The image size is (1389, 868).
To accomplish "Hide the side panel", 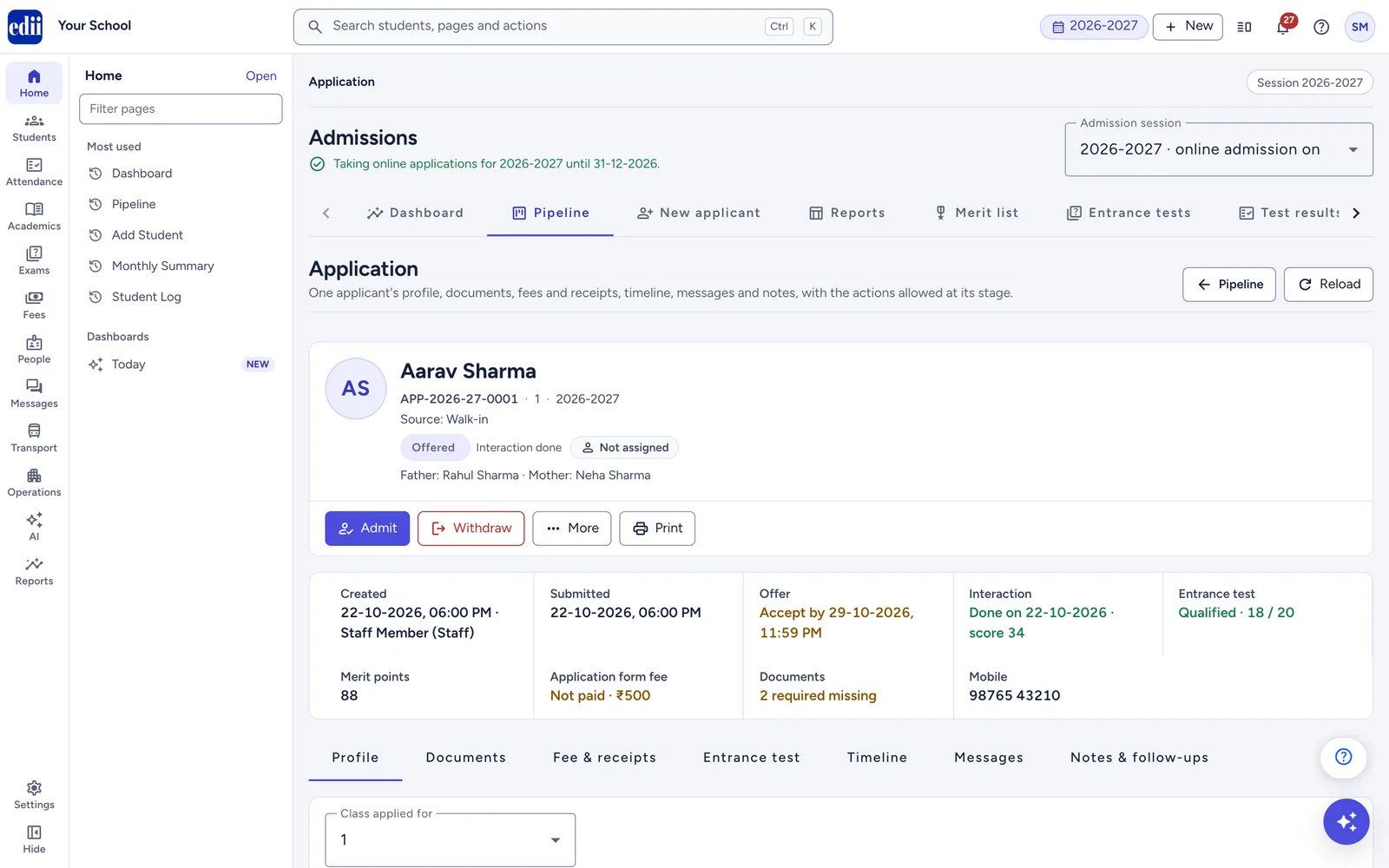I will pos(34,839).
